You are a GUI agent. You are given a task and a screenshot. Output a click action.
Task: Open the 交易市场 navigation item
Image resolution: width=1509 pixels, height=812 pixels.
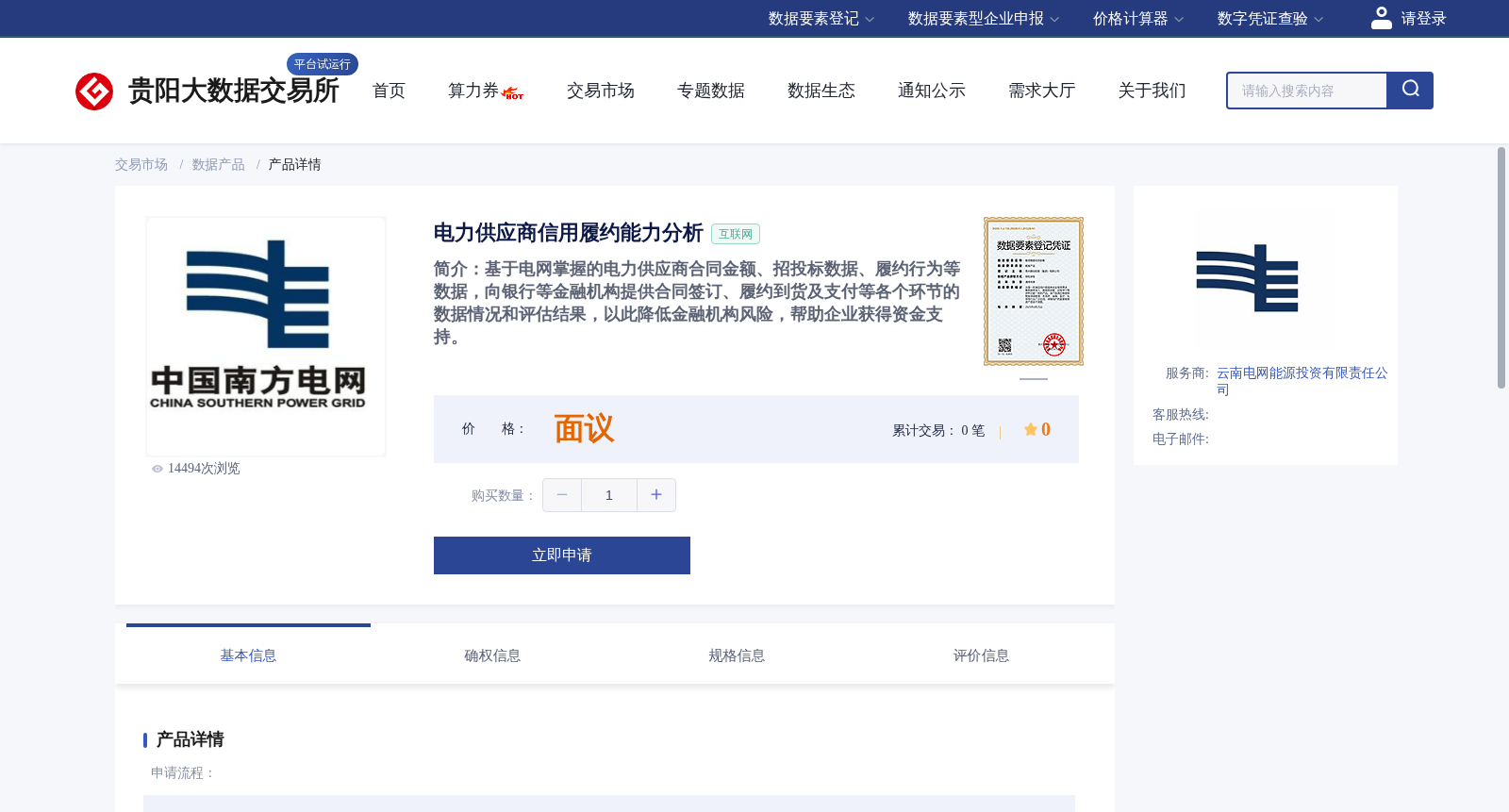[601, 91]
